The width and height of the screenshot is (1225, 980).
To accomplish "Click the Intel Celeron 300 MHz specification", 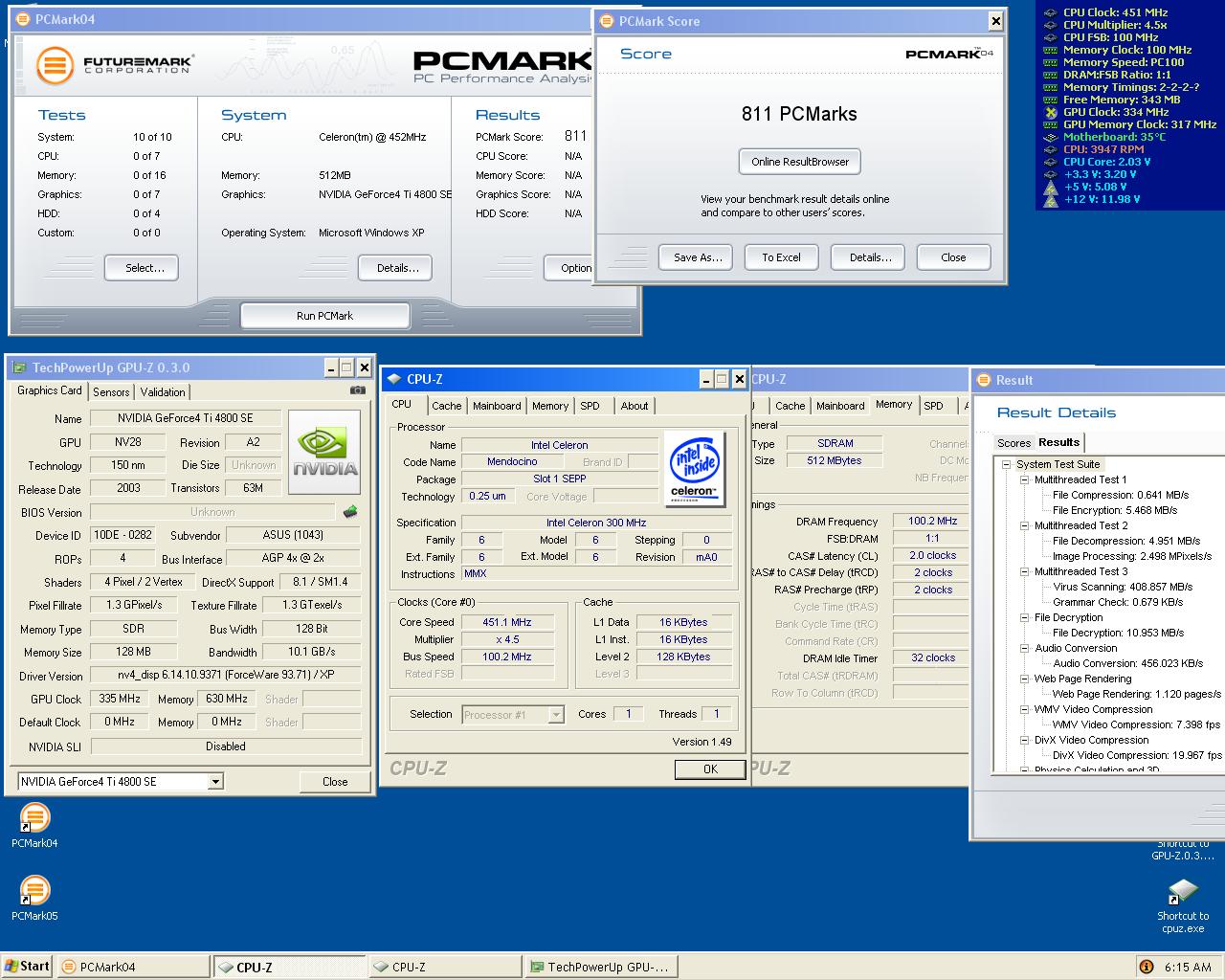I will (x=596, y=523).
